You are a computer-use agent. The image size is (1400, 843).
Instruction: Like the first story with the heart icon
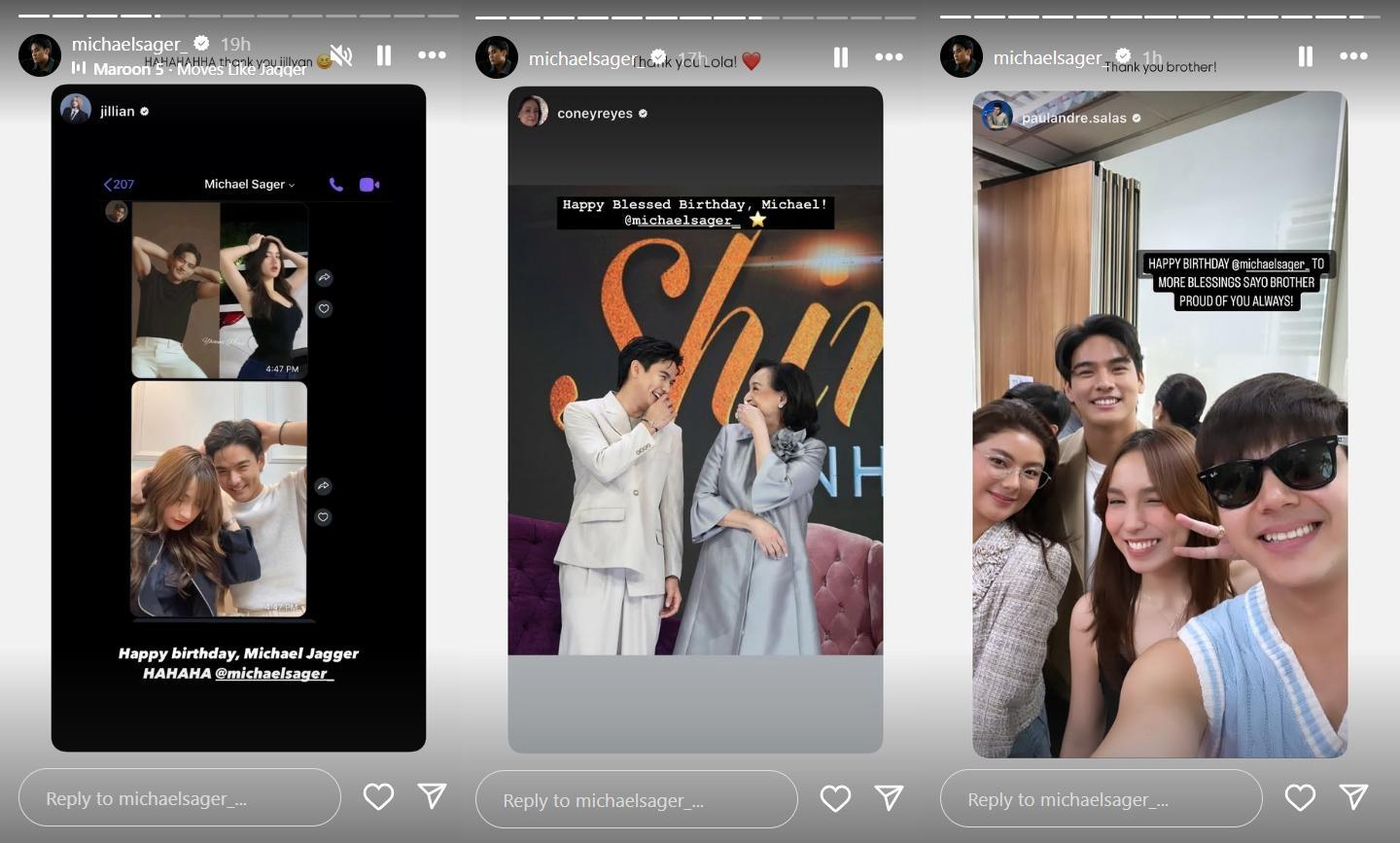(x=378, y=797)
